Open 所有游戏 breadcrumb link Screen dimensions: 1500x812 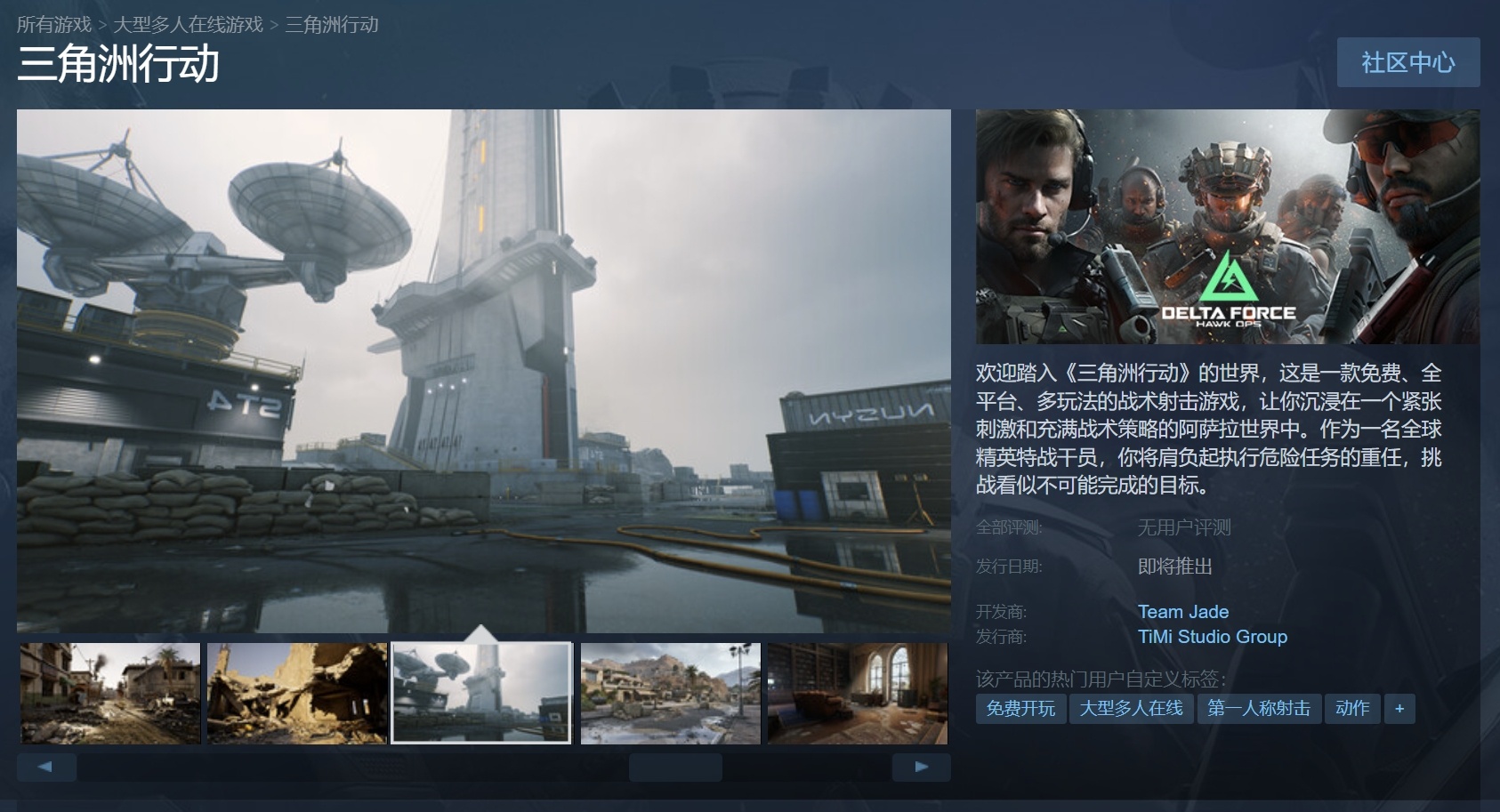(x=54, y=25)
